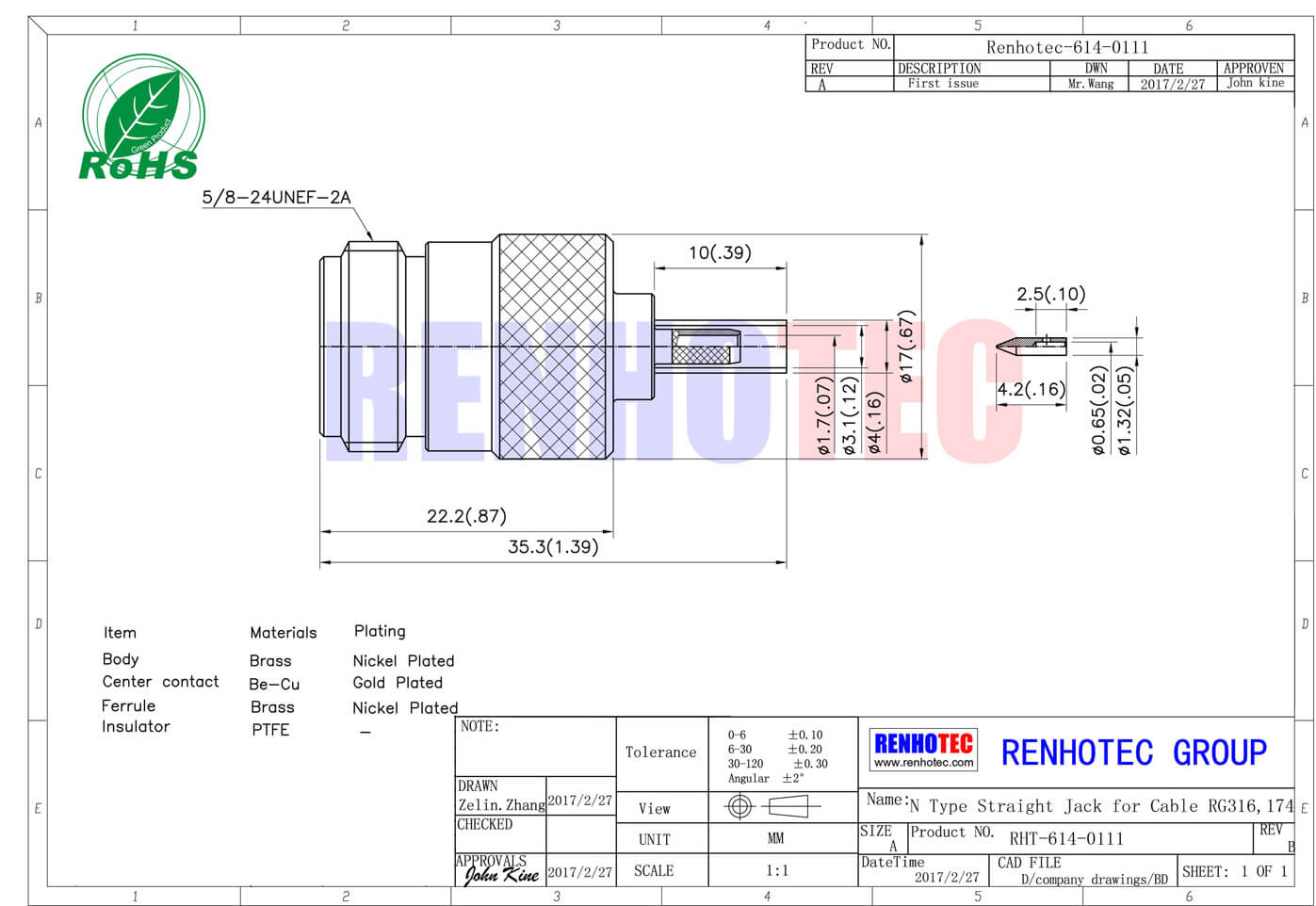1316x906 pixels.
Task: Select the 35.3(1.39) overall length dimension
Action: (553, 547)
